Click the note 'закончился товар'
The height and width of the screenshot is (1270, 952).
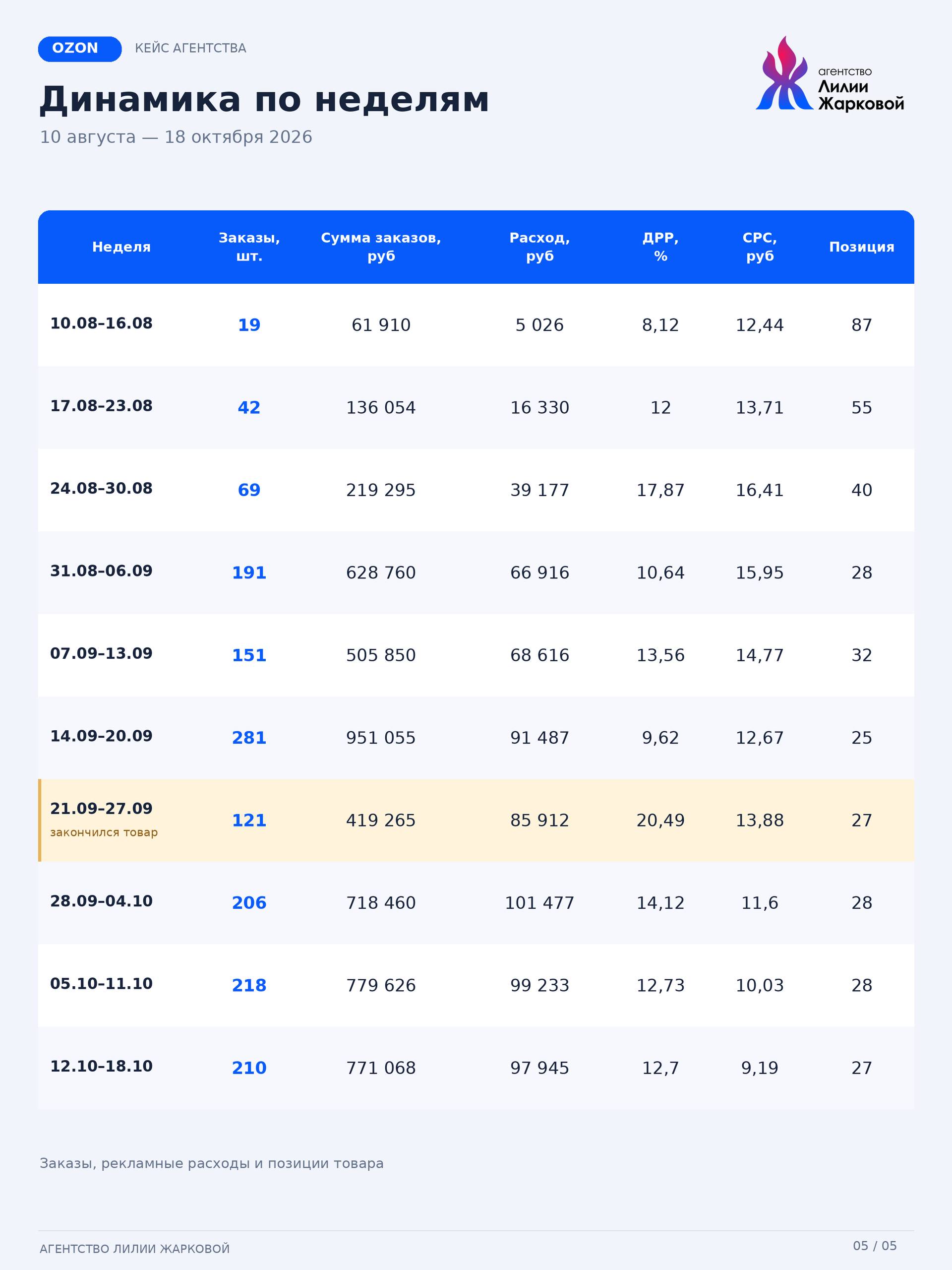coord(104,832)
